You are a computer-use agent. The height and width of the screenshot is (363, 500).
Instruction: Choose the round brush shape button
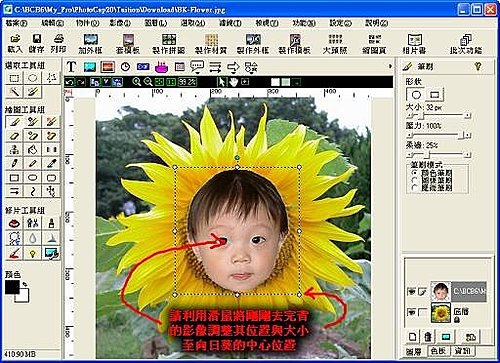coord(416,95)
